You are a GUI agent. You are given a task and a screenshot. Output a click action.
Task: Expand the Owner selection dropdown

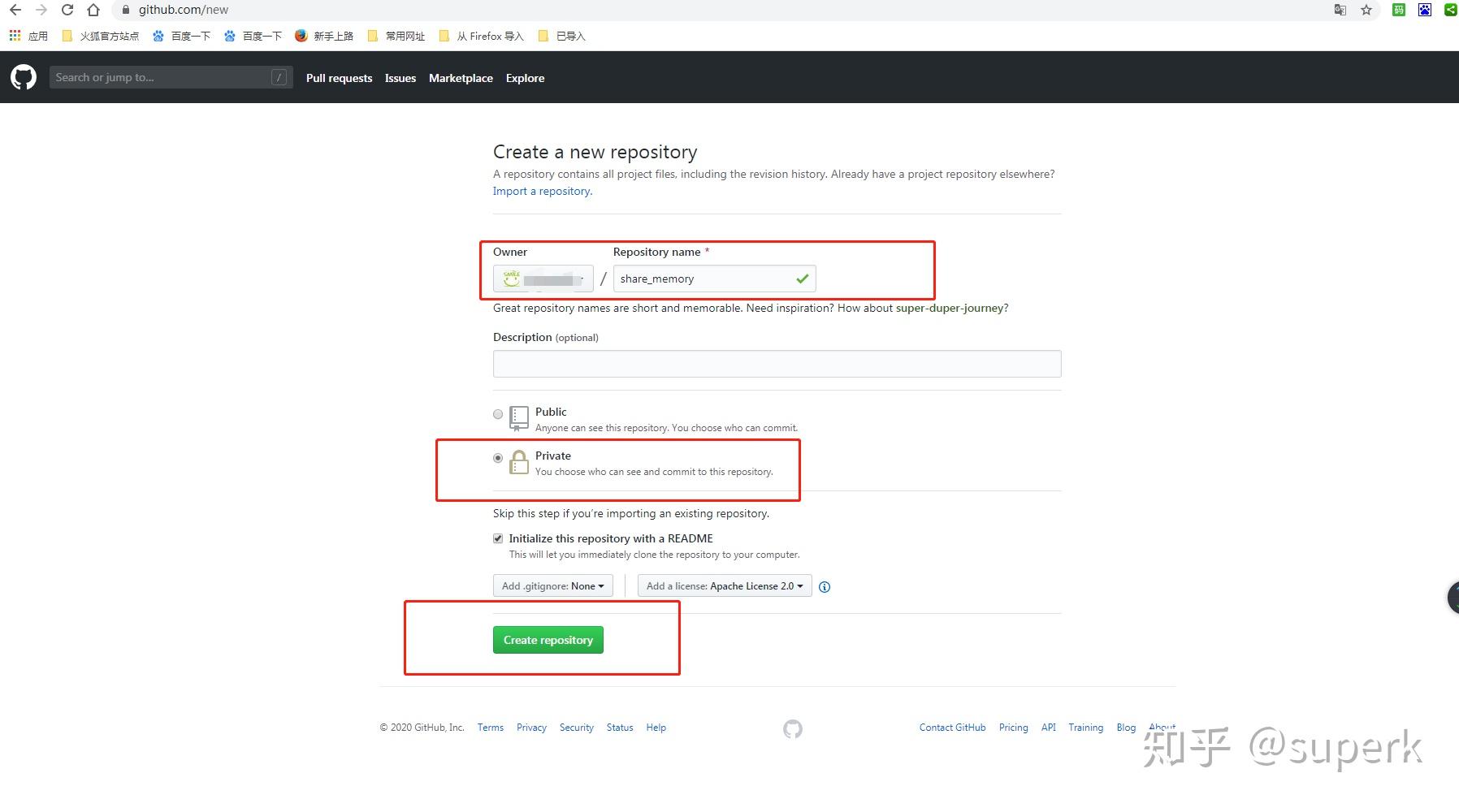click(543, 279)
